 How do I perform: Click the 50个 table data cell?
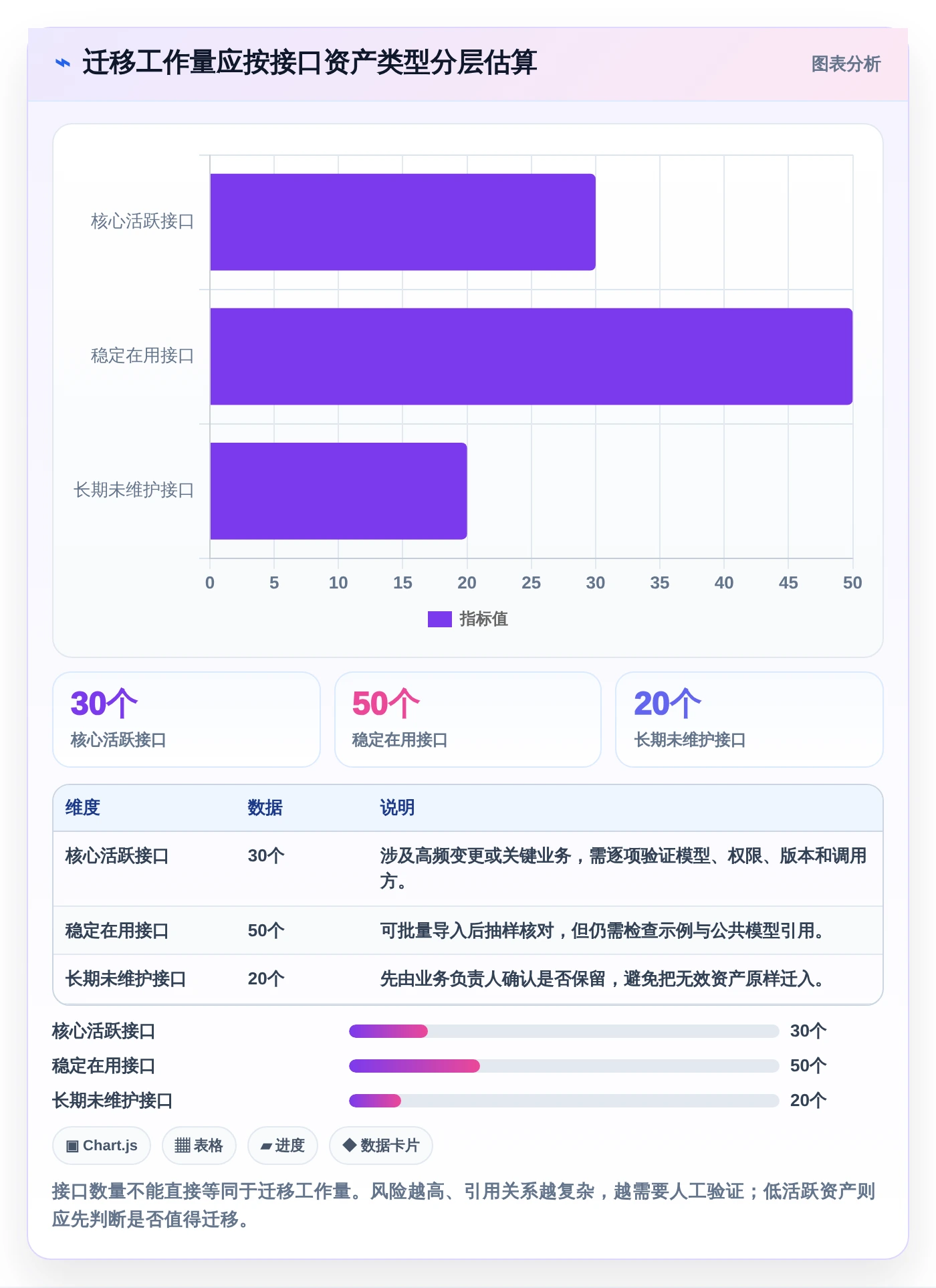[x=266, y=931]
